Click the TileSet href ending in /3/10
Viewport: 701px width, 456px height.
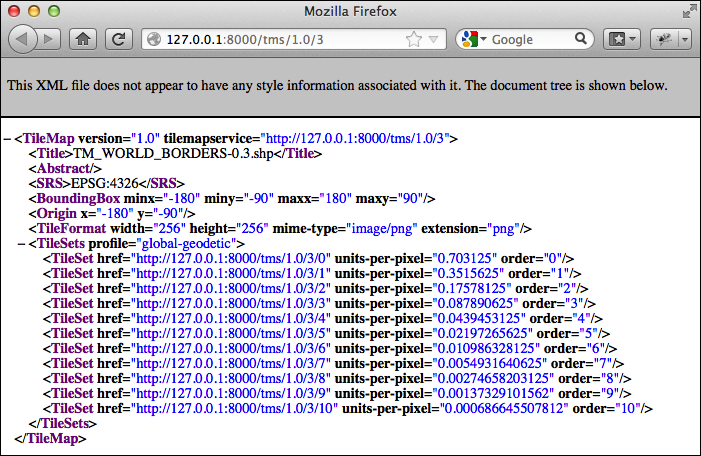coord(234,408)
